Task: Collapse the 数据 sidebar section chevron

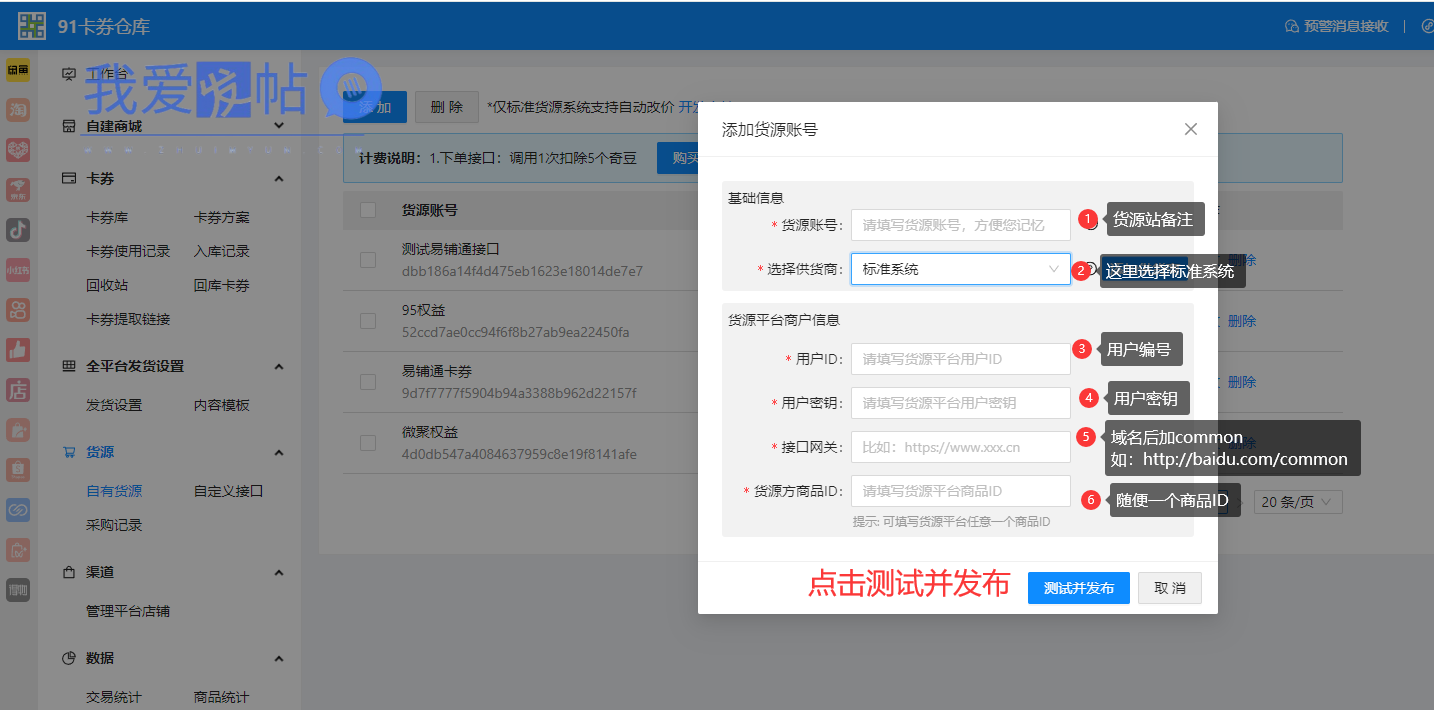Action: [279, 658]
